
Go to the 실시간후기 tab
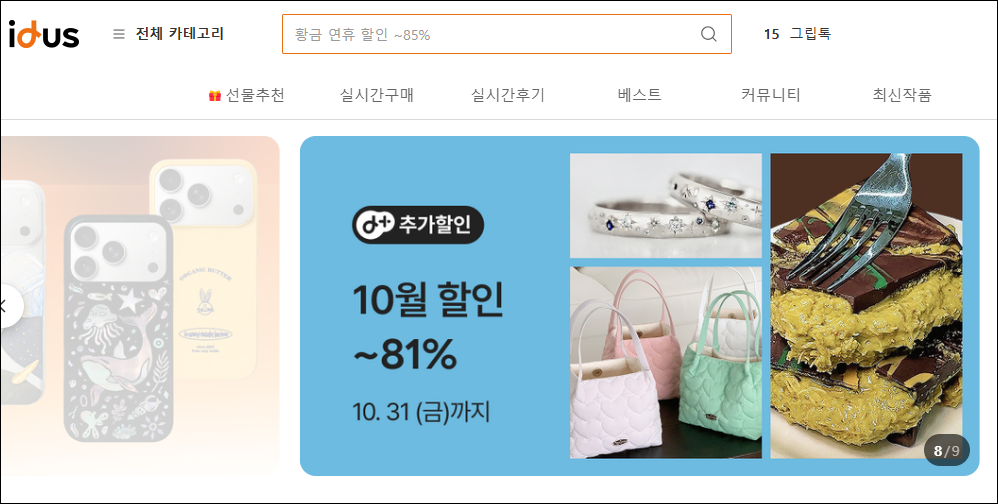(x=508, y=95)
